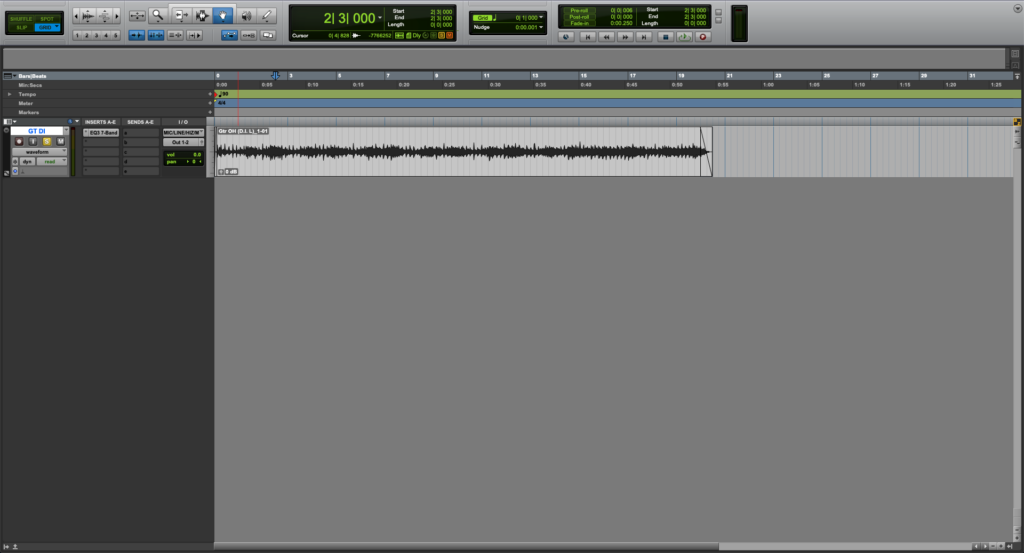Toggle Pre-roll in transport
This screenshot has width=1024, height=553.
click(579, 10)
